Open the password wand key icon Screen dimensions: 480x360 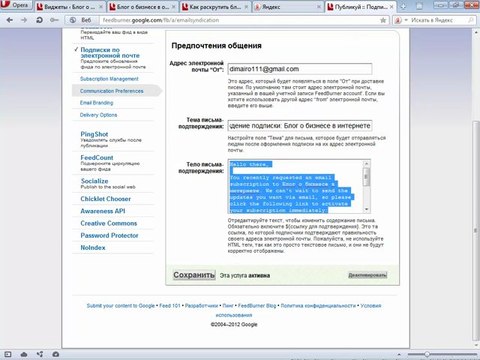54,20
